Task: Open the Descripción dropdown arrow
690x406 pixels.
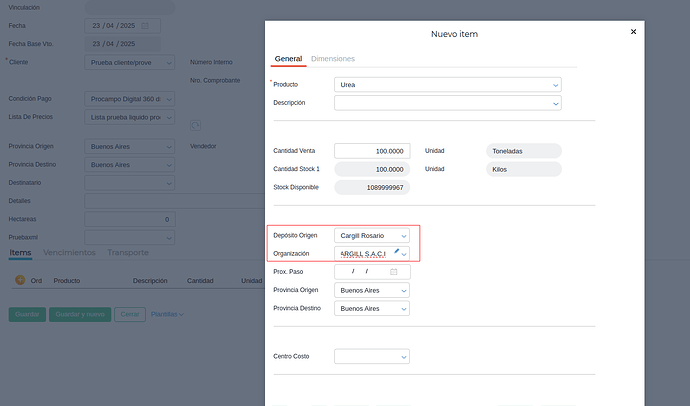Action: click(x=555, y=103)
